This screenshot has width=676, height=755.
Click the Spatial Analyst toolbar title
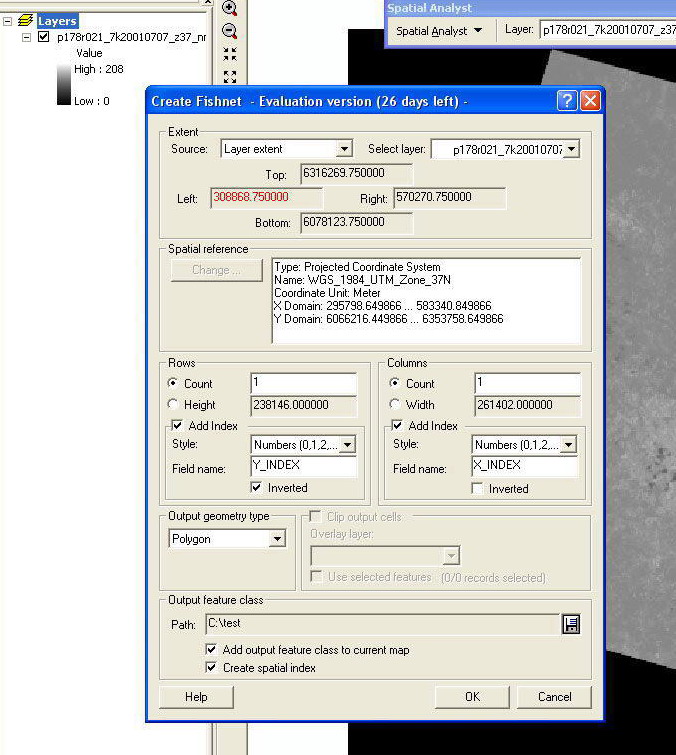[x=429, y=8]
